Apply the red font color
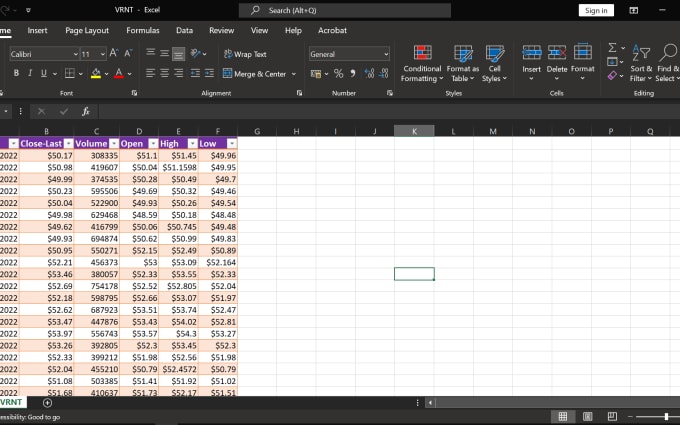The height and width of the screenshot is (425, 680). click(x=119, y=73)
